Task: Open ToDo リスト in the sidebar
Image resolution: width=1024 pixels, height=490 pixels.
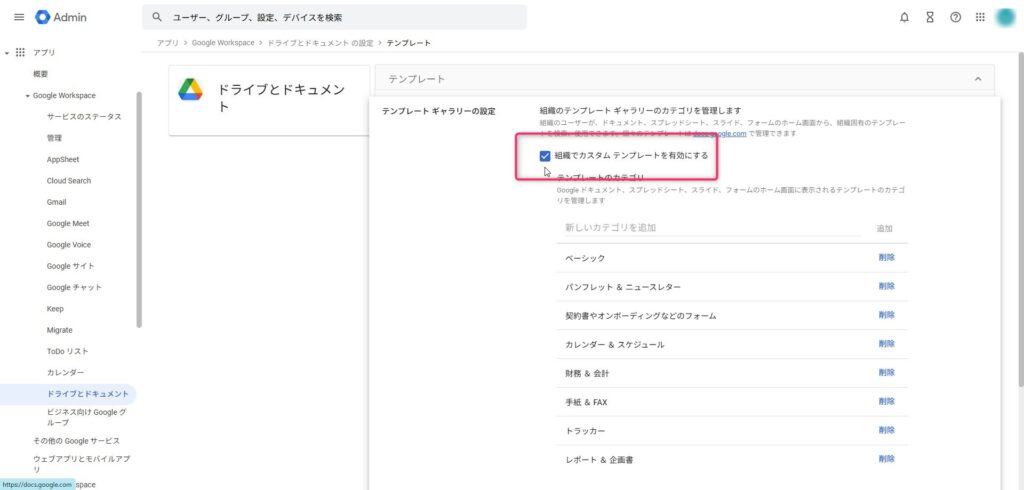Action: pos(67,351)
